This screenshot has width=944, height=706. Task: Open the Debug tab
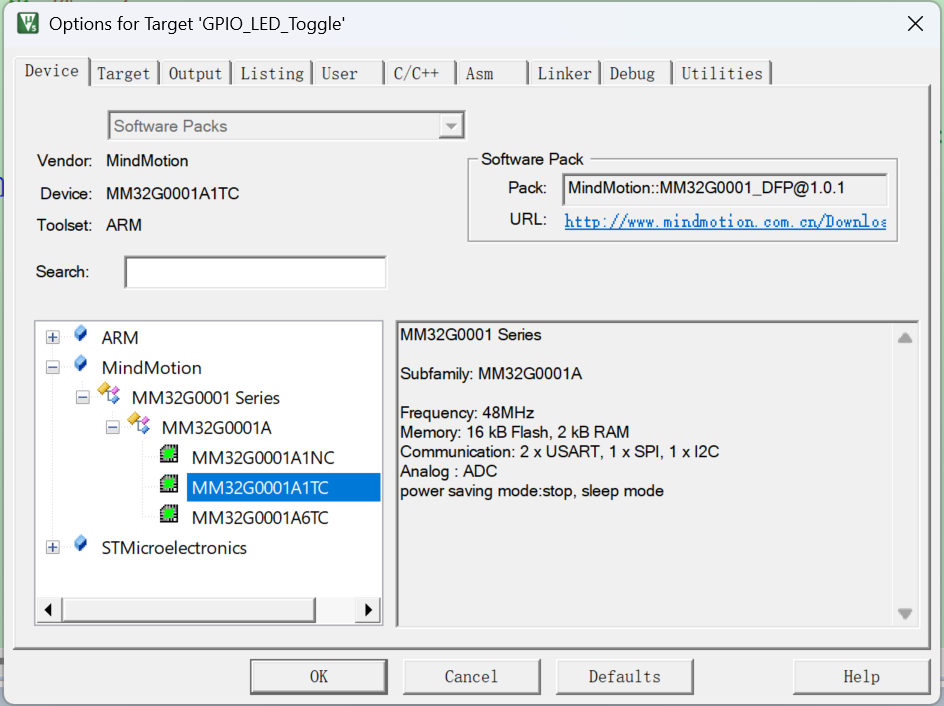632,73
